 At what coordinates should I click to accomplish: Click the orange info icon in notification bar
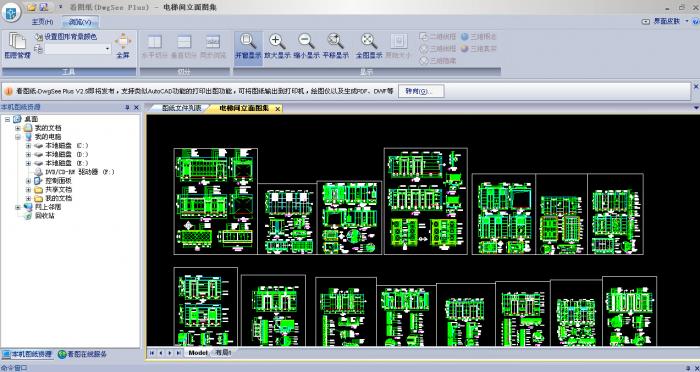tap(8, 91)
